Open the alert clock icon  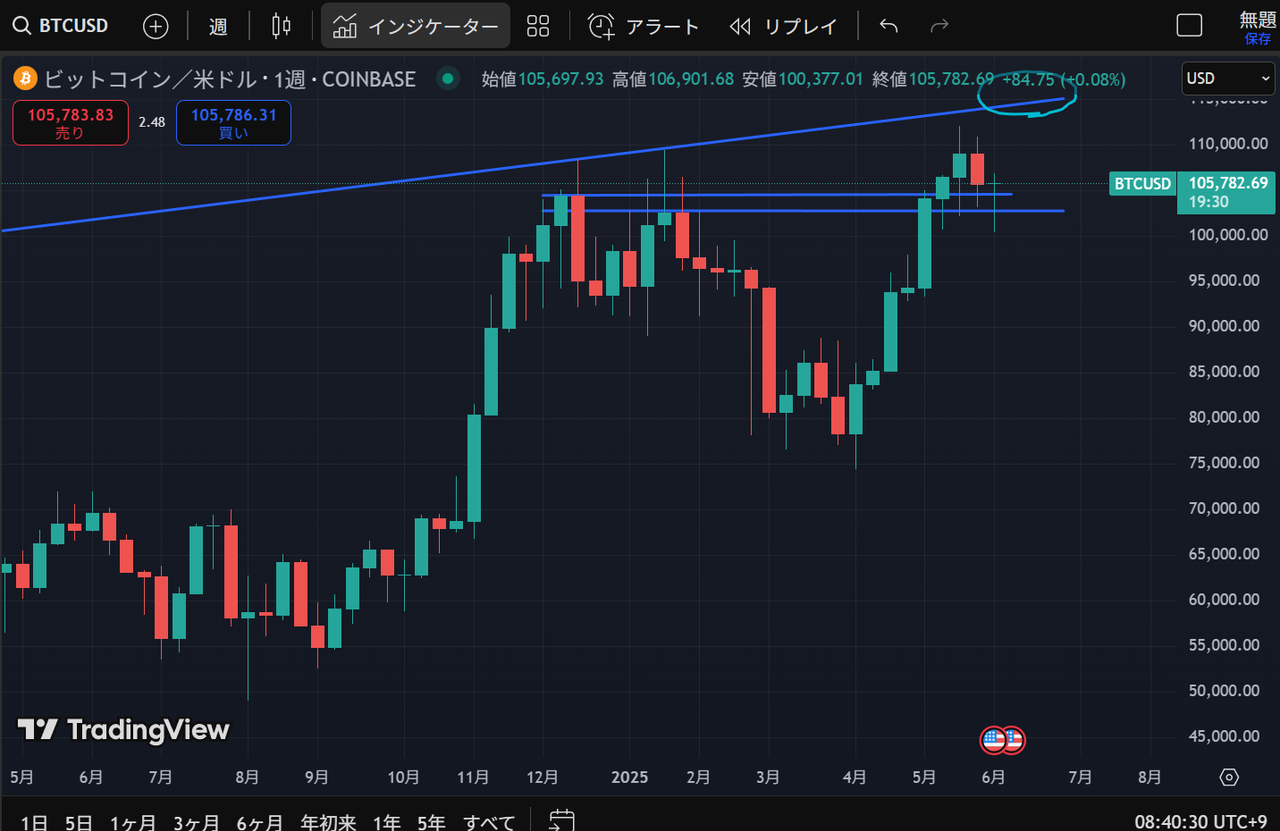(x=601, y=26)
